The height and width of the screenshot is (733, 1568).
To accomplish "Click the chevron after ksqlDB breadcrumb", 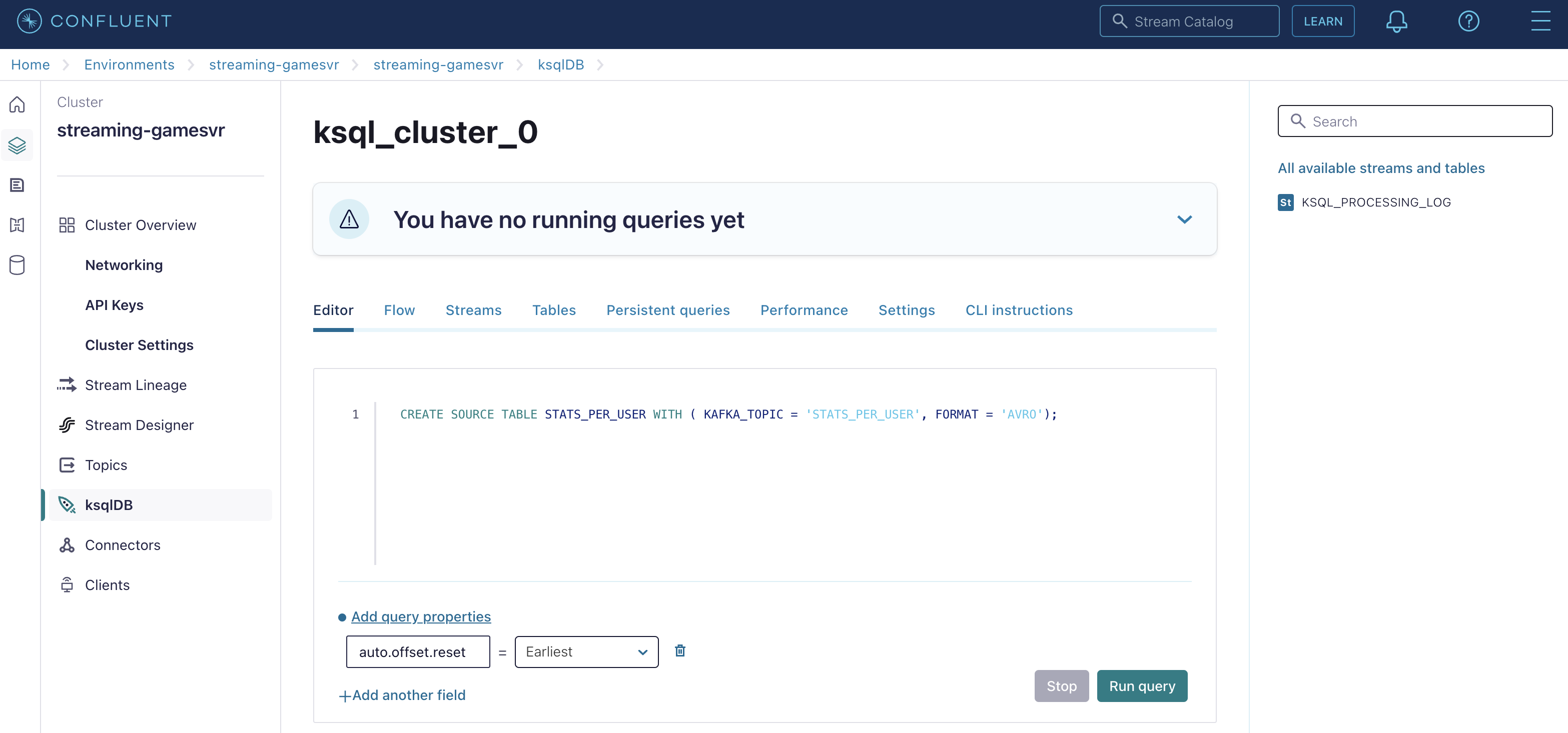I will 599,65.
